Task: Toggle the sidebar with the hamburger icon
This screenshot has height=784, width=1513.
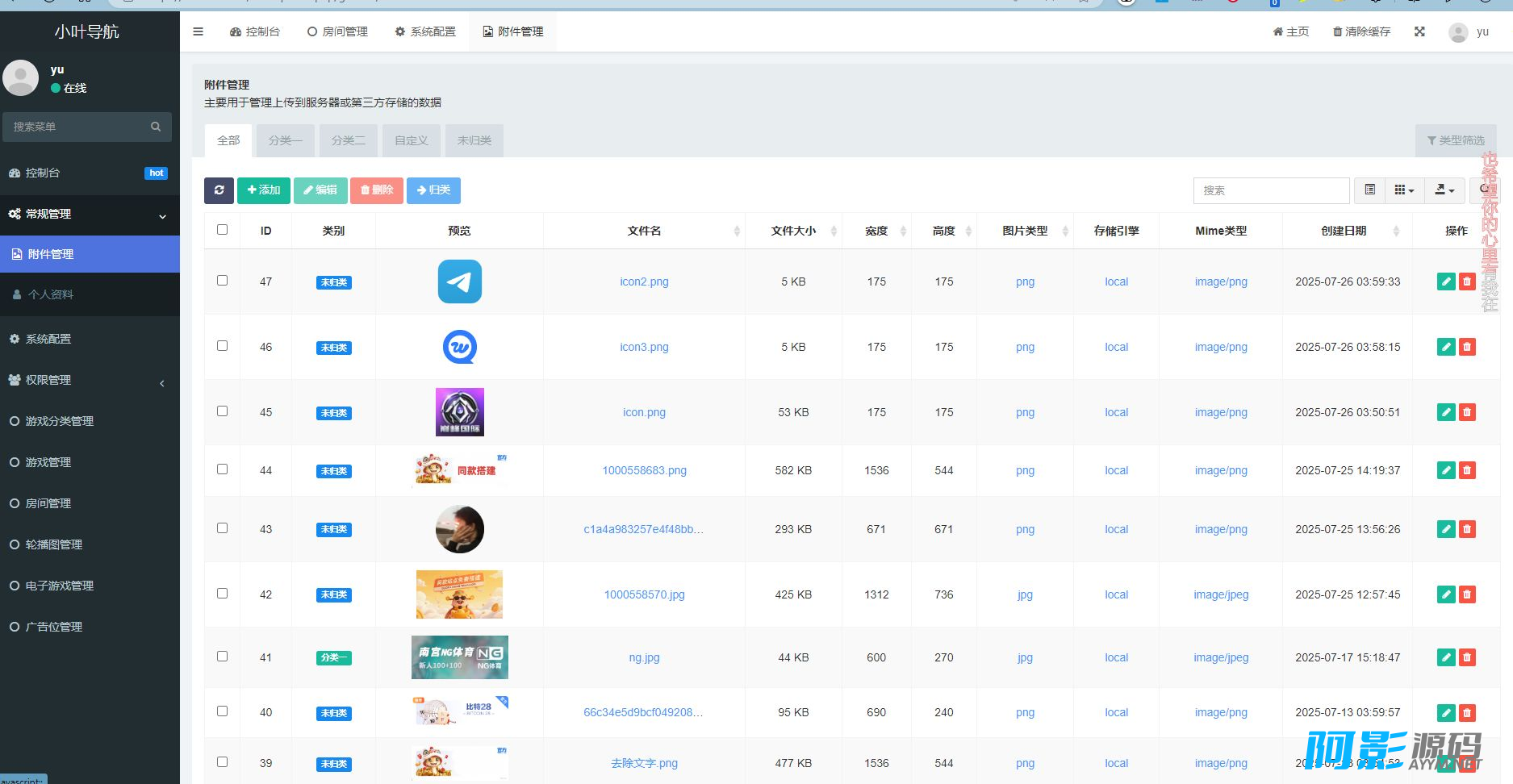Action: pos(198,31)
